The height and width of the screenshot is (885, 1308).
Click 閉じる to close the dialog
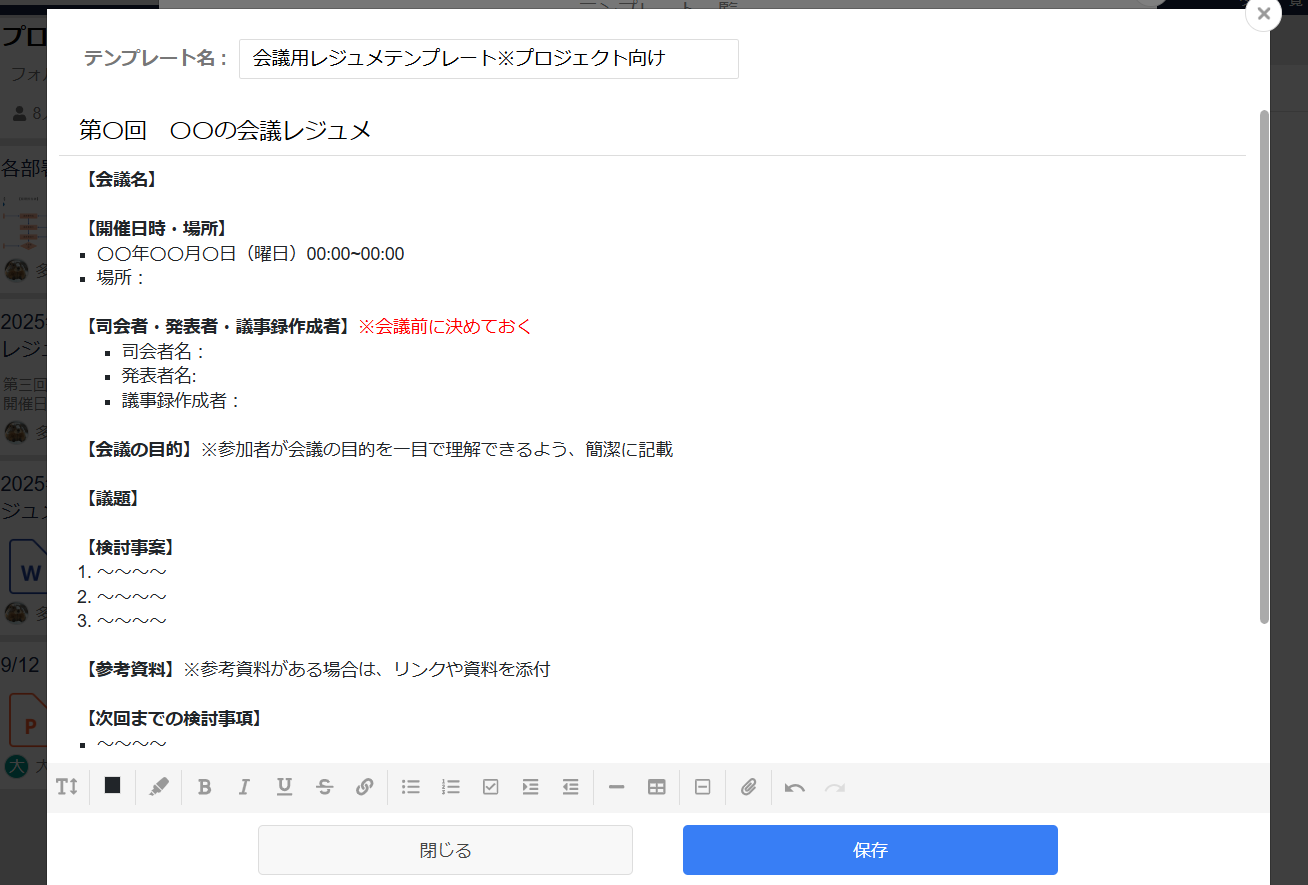click(x=445, y=849)
